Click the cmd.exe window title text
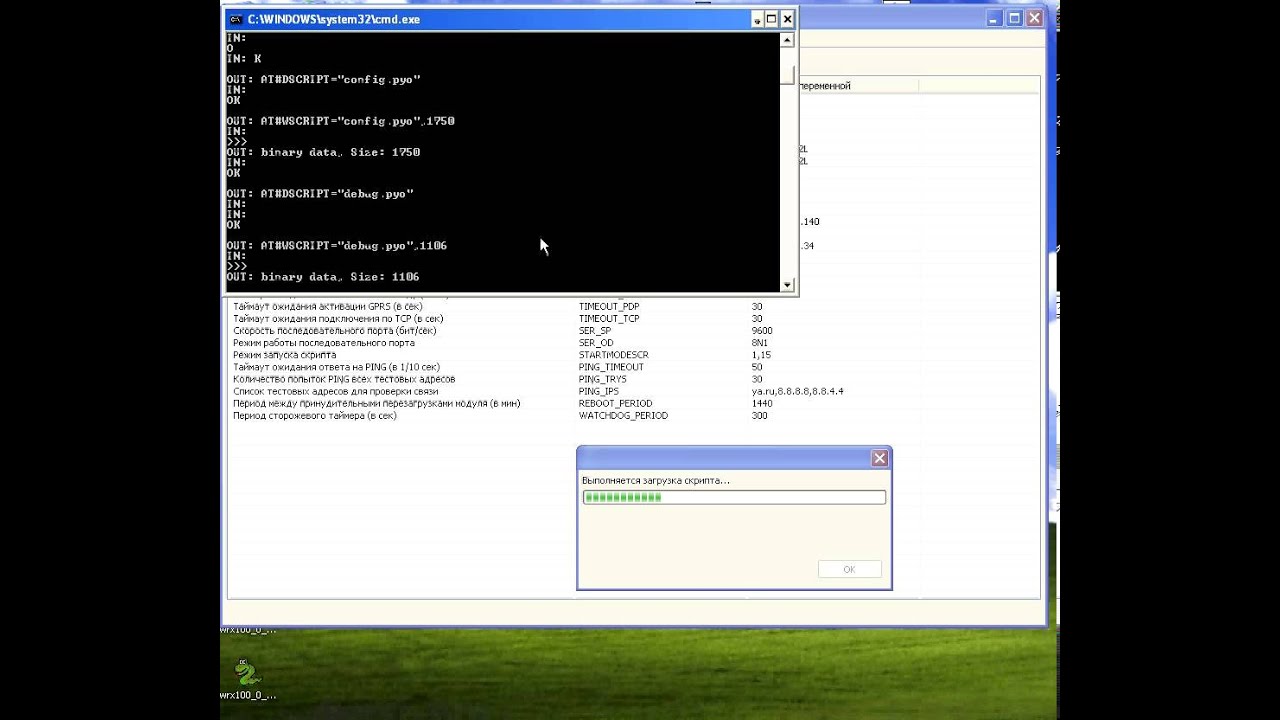The height and width of the screenshot is (720, 1280). click(x=334, y=19)
